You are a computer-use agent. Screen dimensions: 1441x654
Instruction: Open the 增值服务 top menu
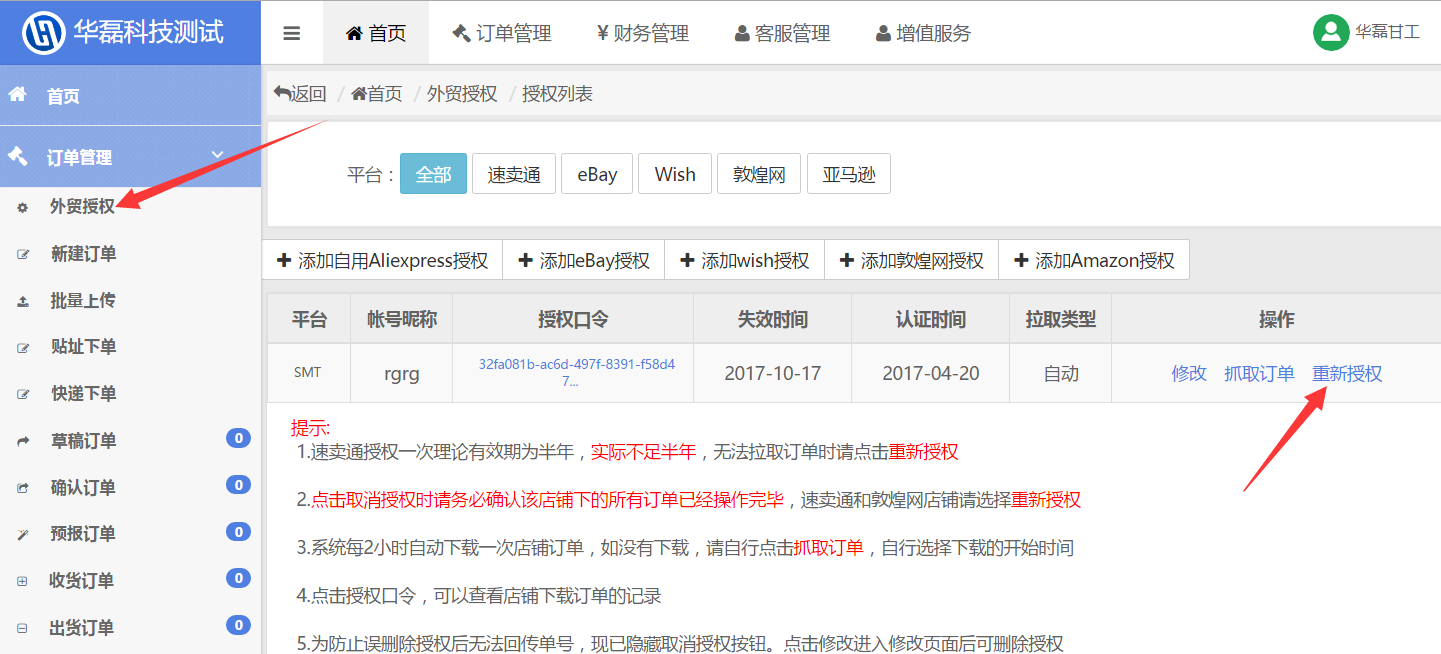(x=923, y=33)
